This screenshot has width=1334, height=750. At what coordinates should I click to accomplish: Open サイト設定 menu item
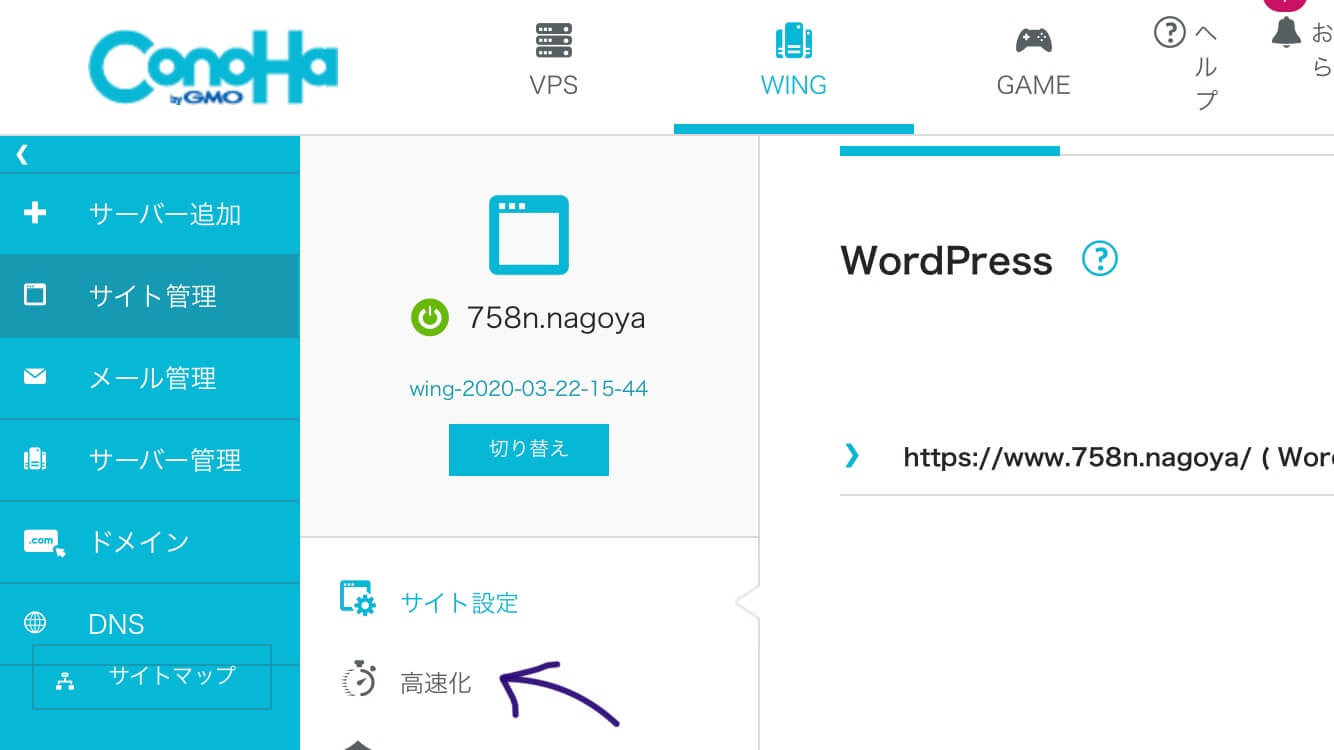point(460,603)
